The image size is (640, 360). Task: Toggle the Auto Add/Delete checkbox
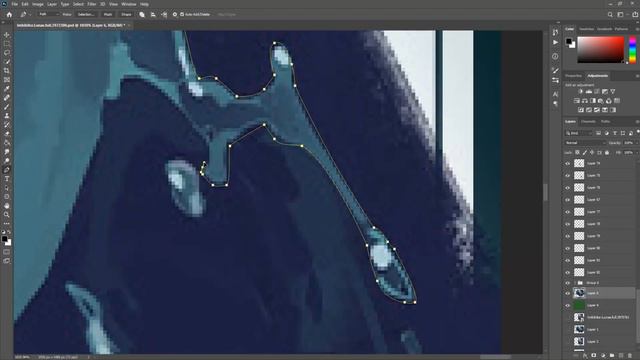click(182, 15)
